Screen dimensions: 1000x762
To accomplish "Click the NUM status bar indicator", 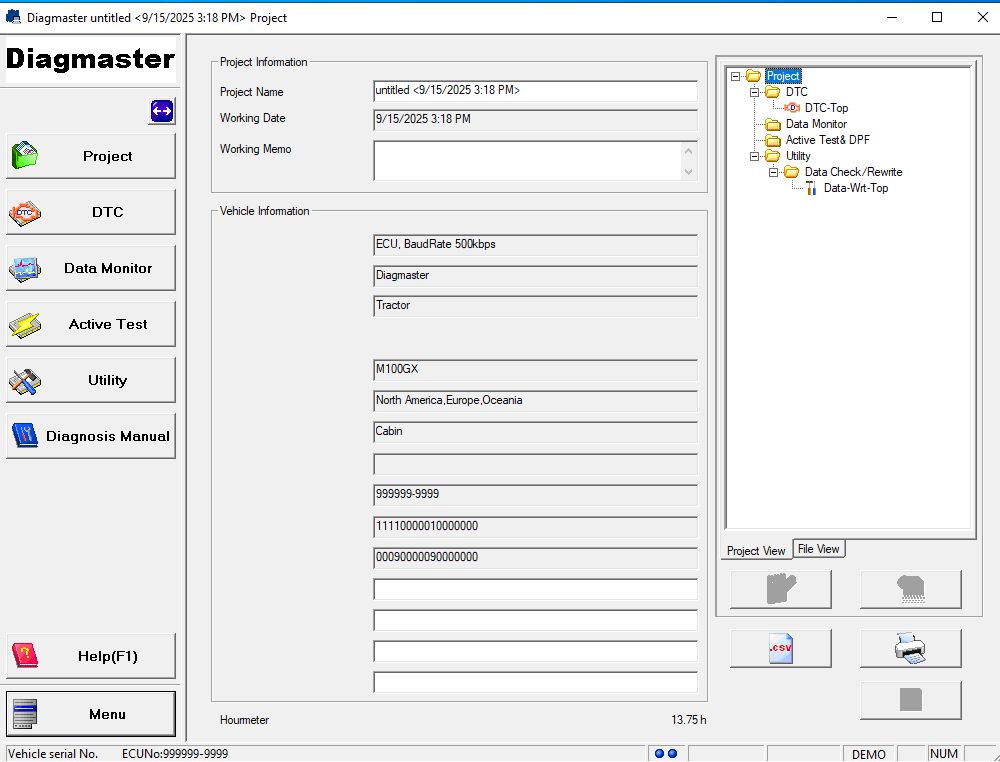I will (944, 754).
